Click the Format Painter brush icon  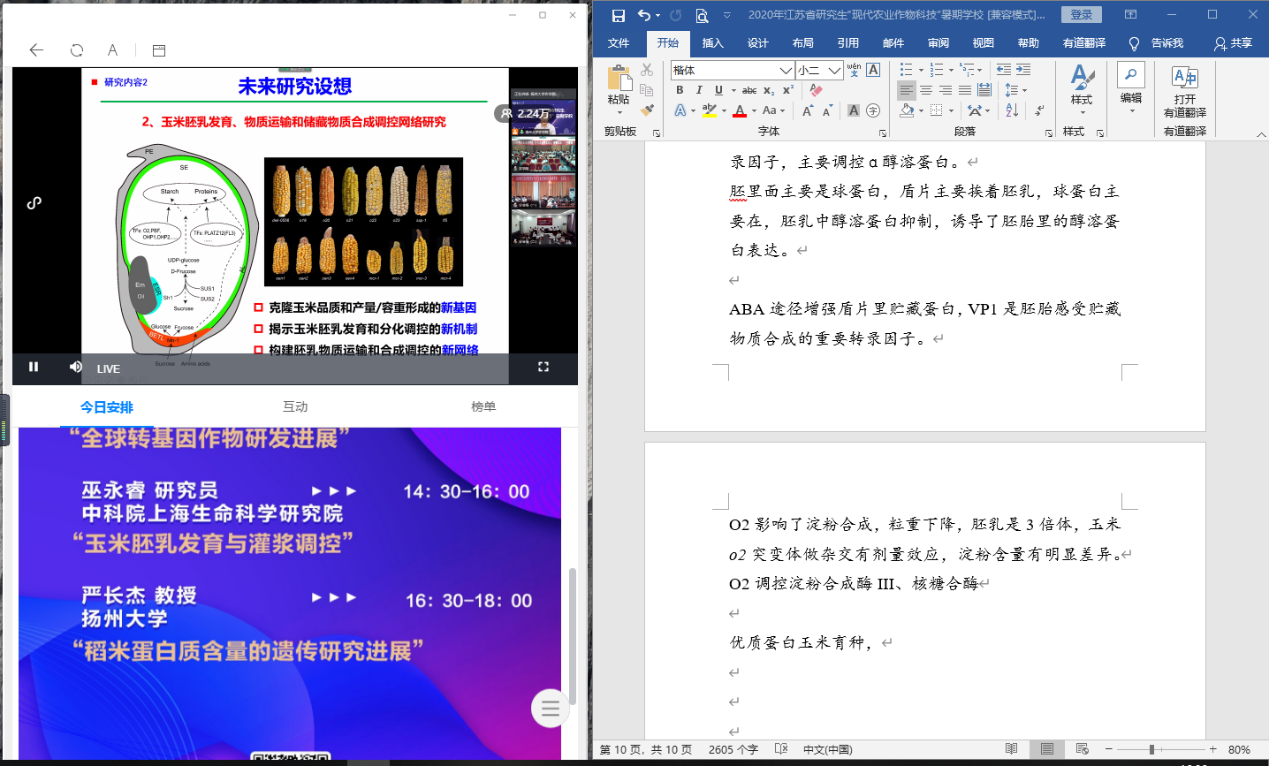[x=646, y=110]
